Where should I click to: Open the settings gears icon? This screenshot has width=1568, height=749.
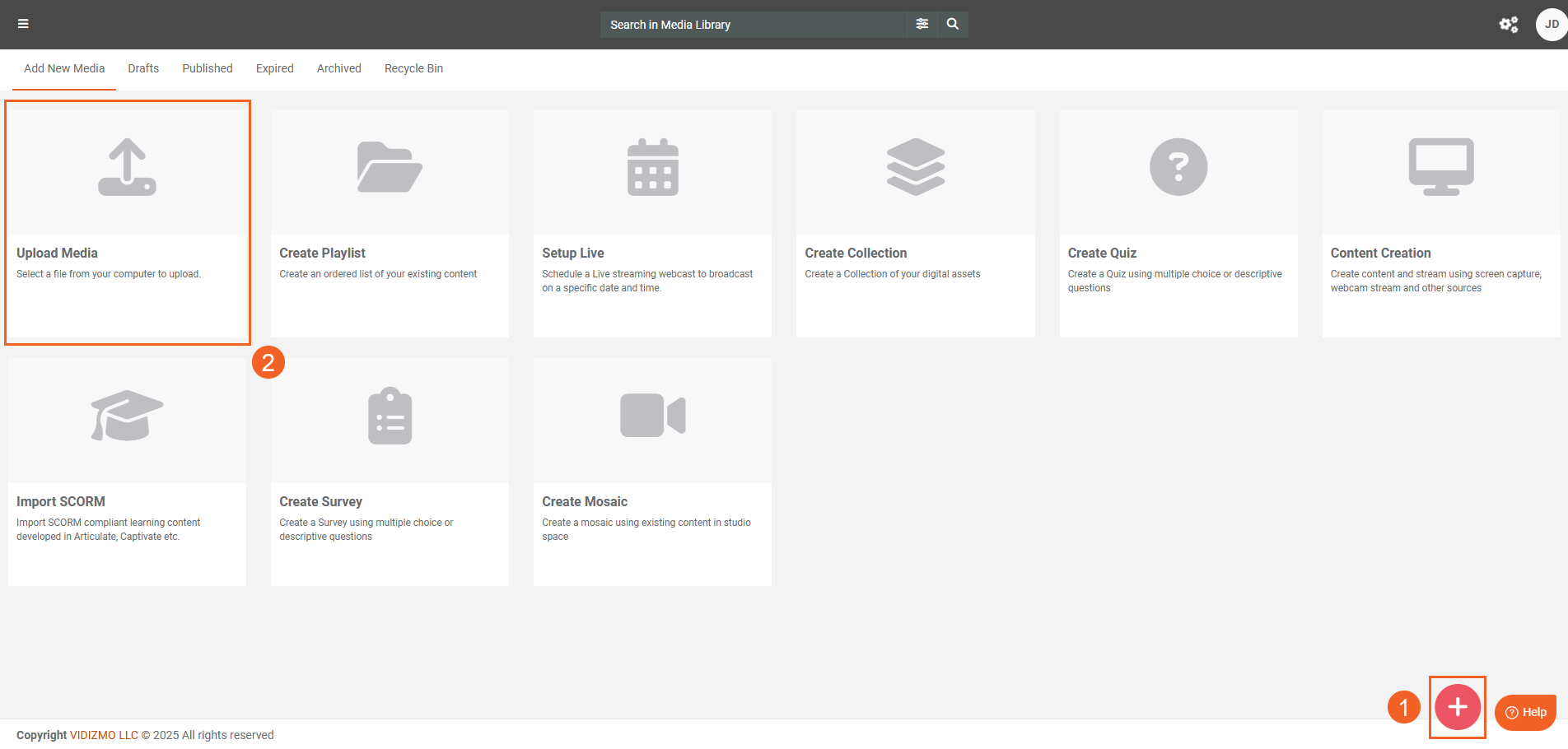1508,25
